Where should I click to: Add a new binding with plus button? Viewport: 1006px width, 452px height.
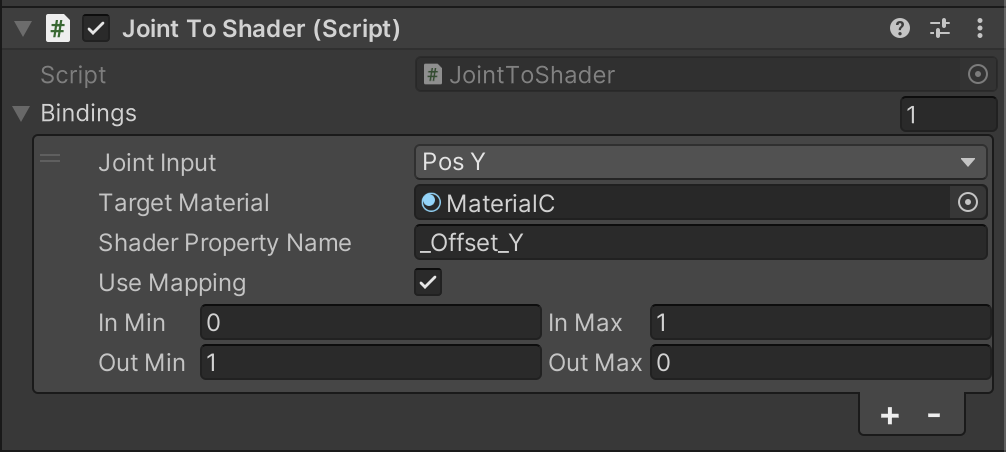pos(889,416)
